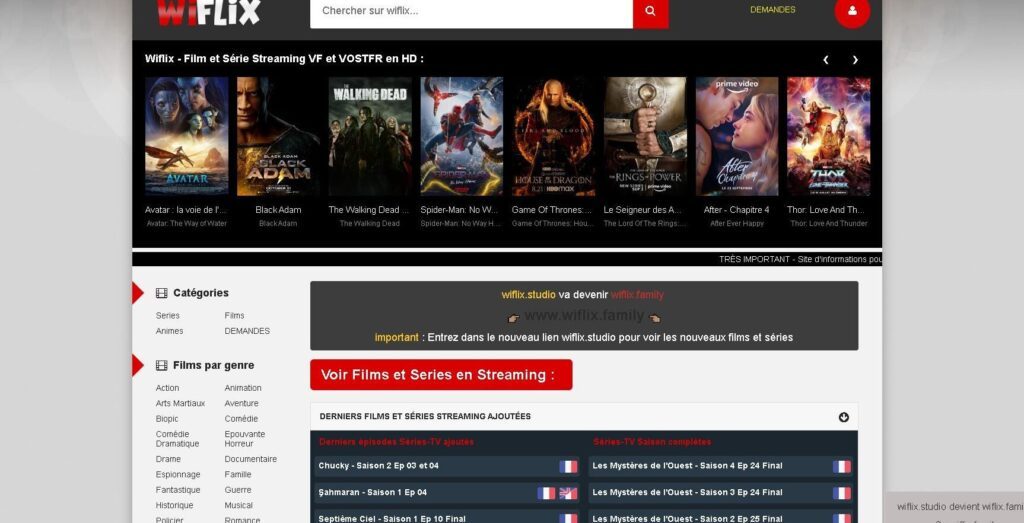
Task: Choose the Drame genre
Action: (168, 459)
